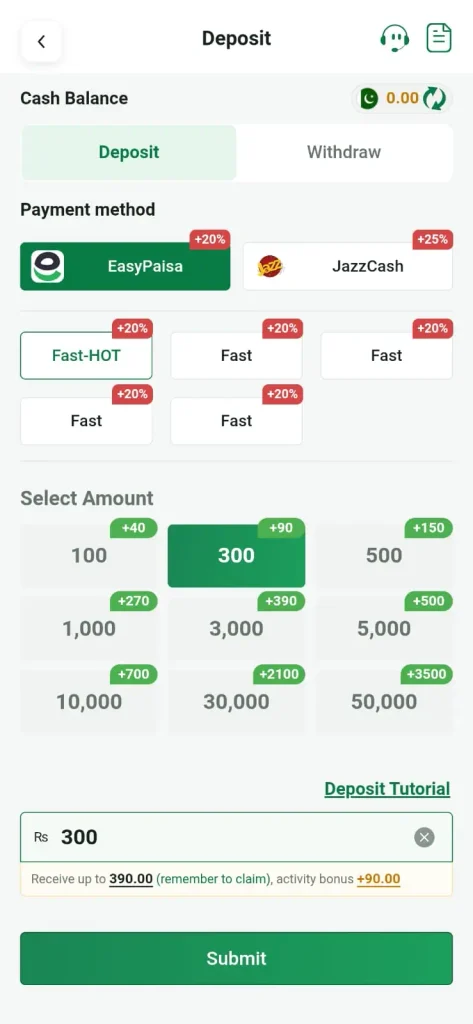Open the Deposit Tutorial link
This screenshot has width=473, height=1024.
(x=387, y=789)
